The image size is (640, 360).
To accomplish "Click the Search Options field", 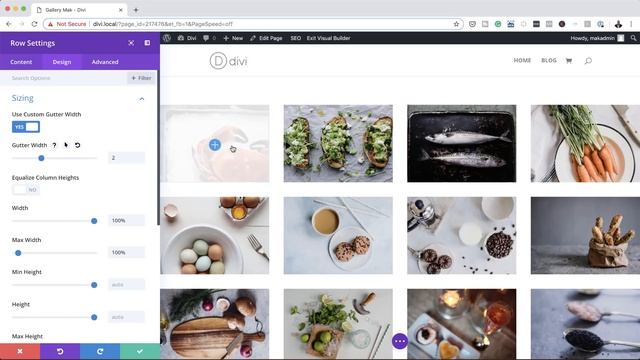I will click(x=65, y=78).
